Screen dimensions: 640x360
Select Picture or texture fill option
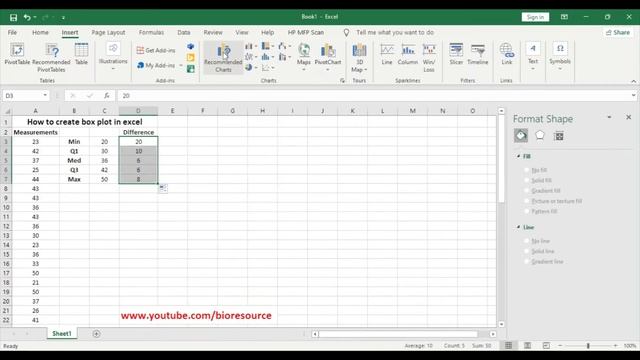[x=527, y=201]
